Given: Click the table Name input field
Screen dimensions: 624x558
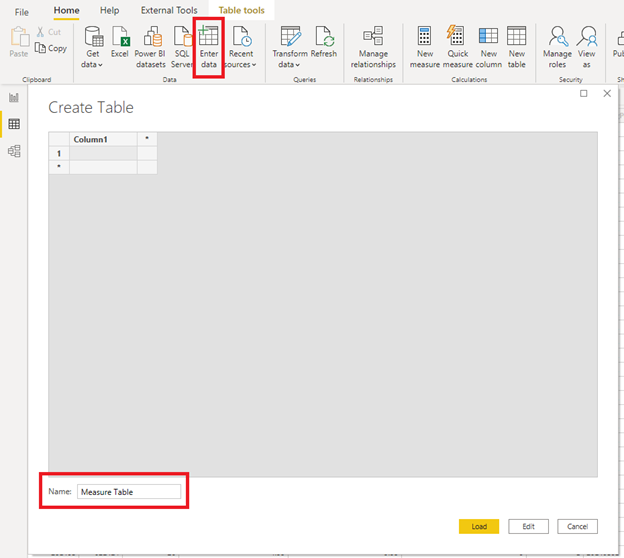Looking at the screenshot, I should pos(129,492).
